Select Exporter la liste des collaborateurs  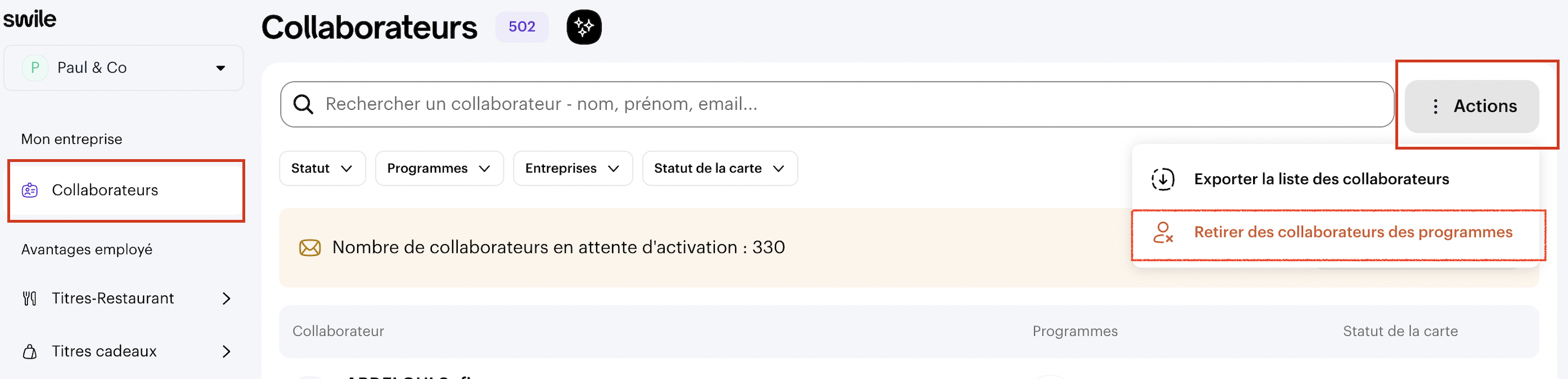point(1321,179)
